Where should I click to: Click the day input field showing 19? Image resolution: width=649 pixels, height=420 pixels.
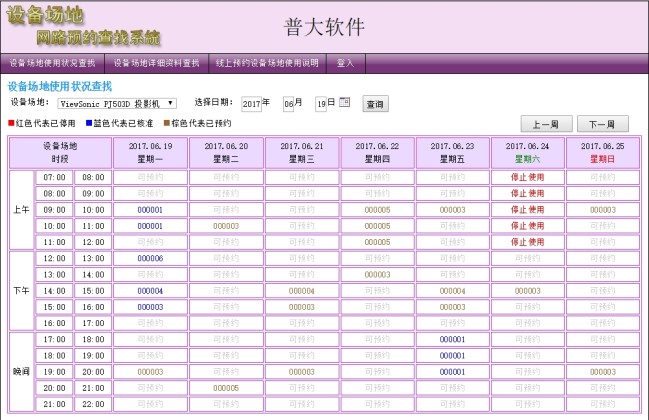(x=321, y=104)
